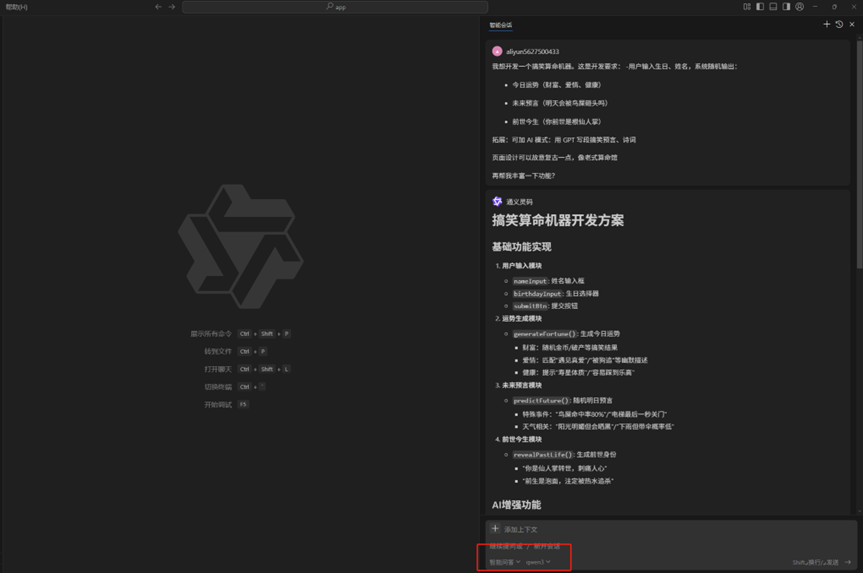
Task: Click the chat message input field
Action: (x=670, y=546)
